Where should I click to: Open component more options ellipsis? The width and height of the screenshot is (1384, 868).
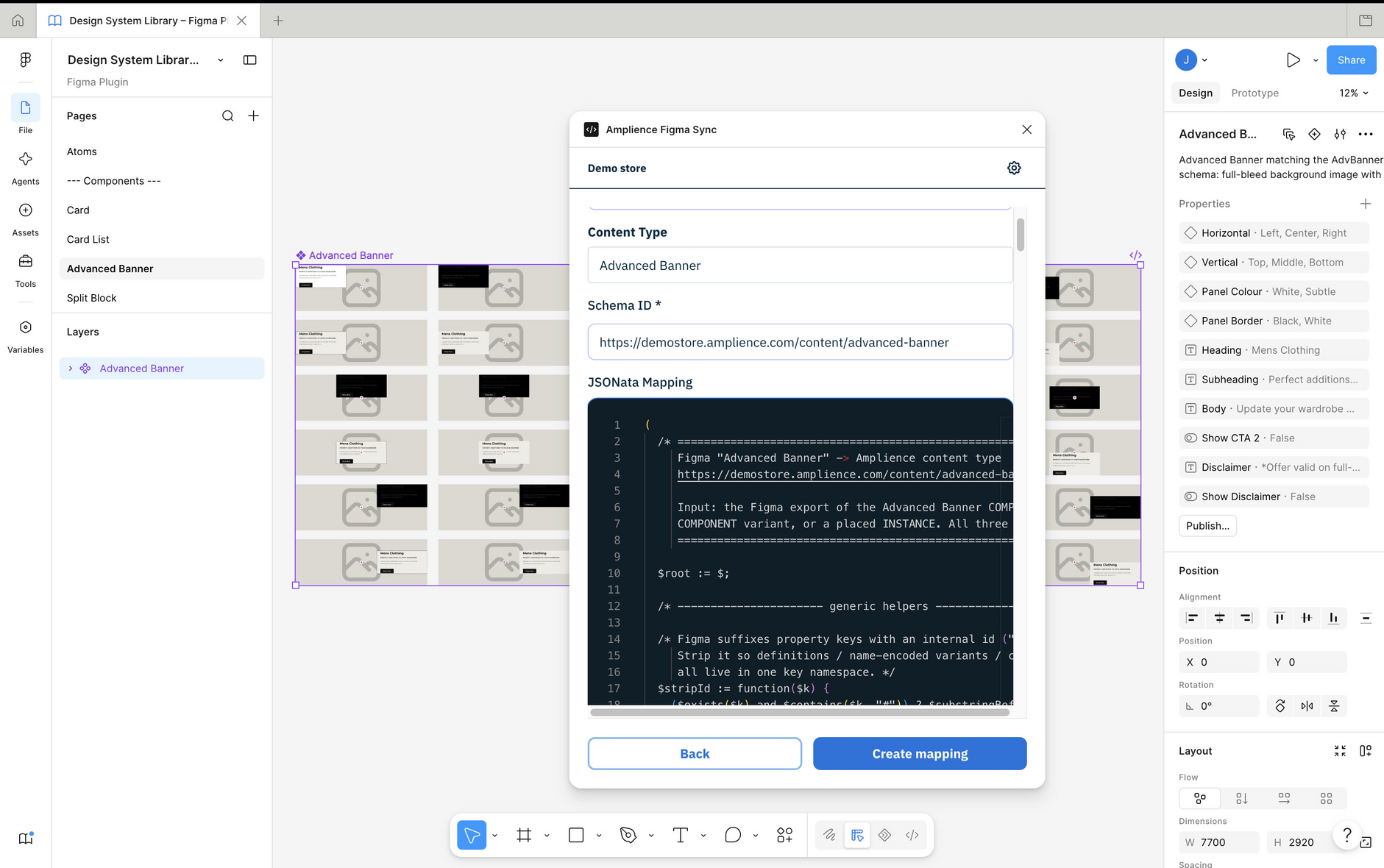coord(1366,134)
